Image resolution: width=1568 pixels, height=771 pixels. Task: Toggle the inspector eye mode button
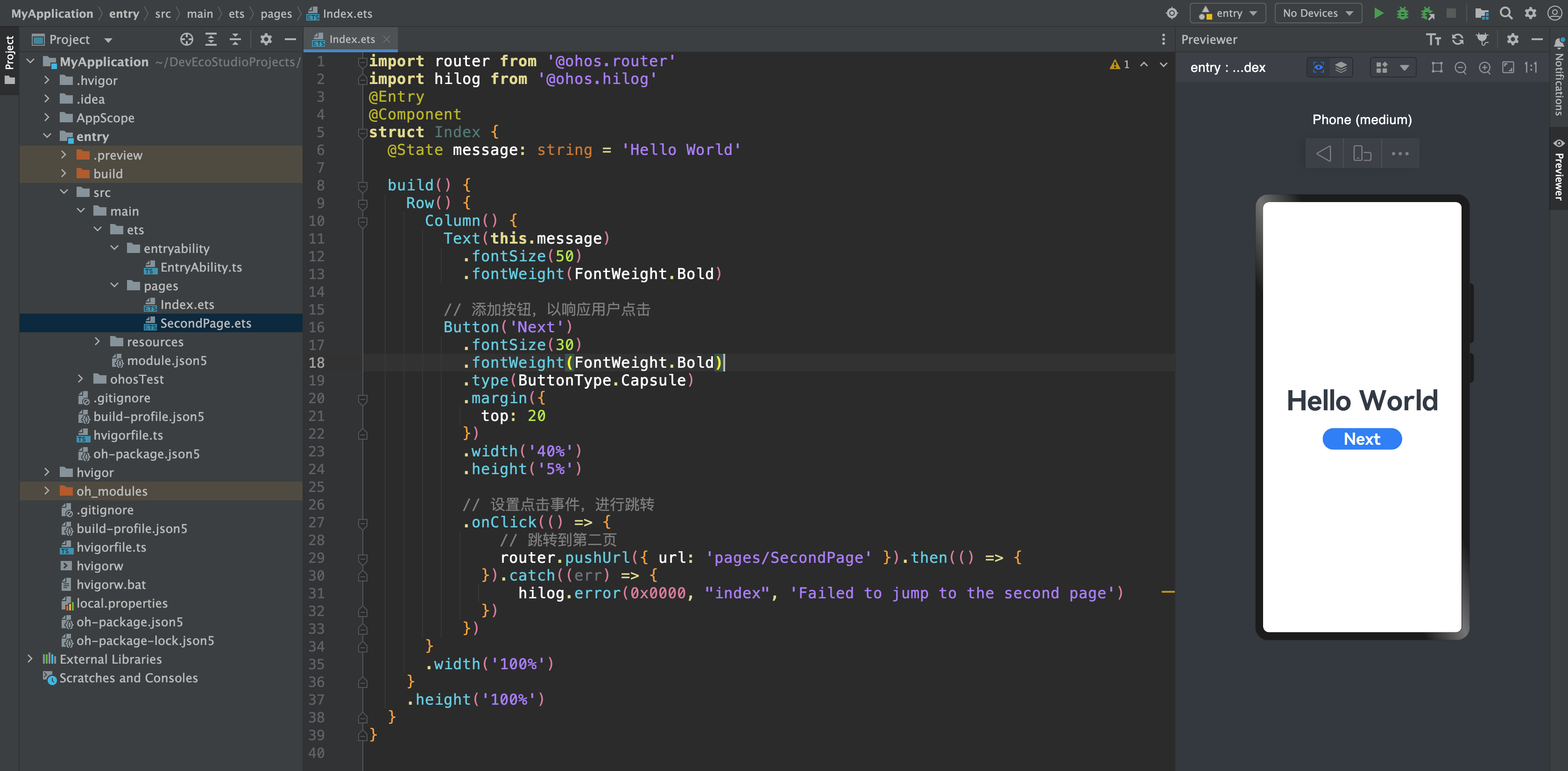1319,68
